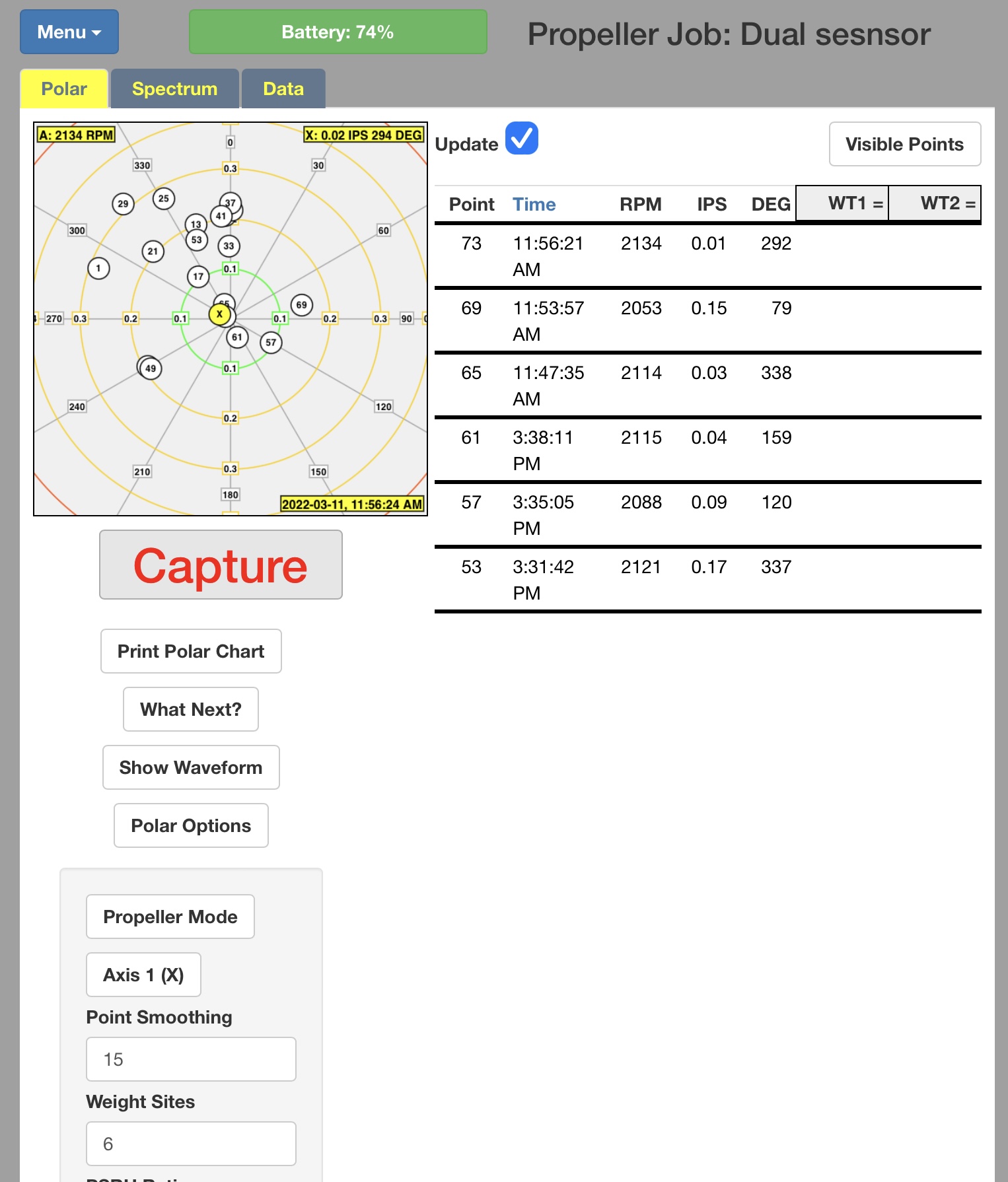This screenshot has height=1182, width=1008.
Task: Click the RPM value 2053
Action: pyautogui.click(x=641, y=308)
